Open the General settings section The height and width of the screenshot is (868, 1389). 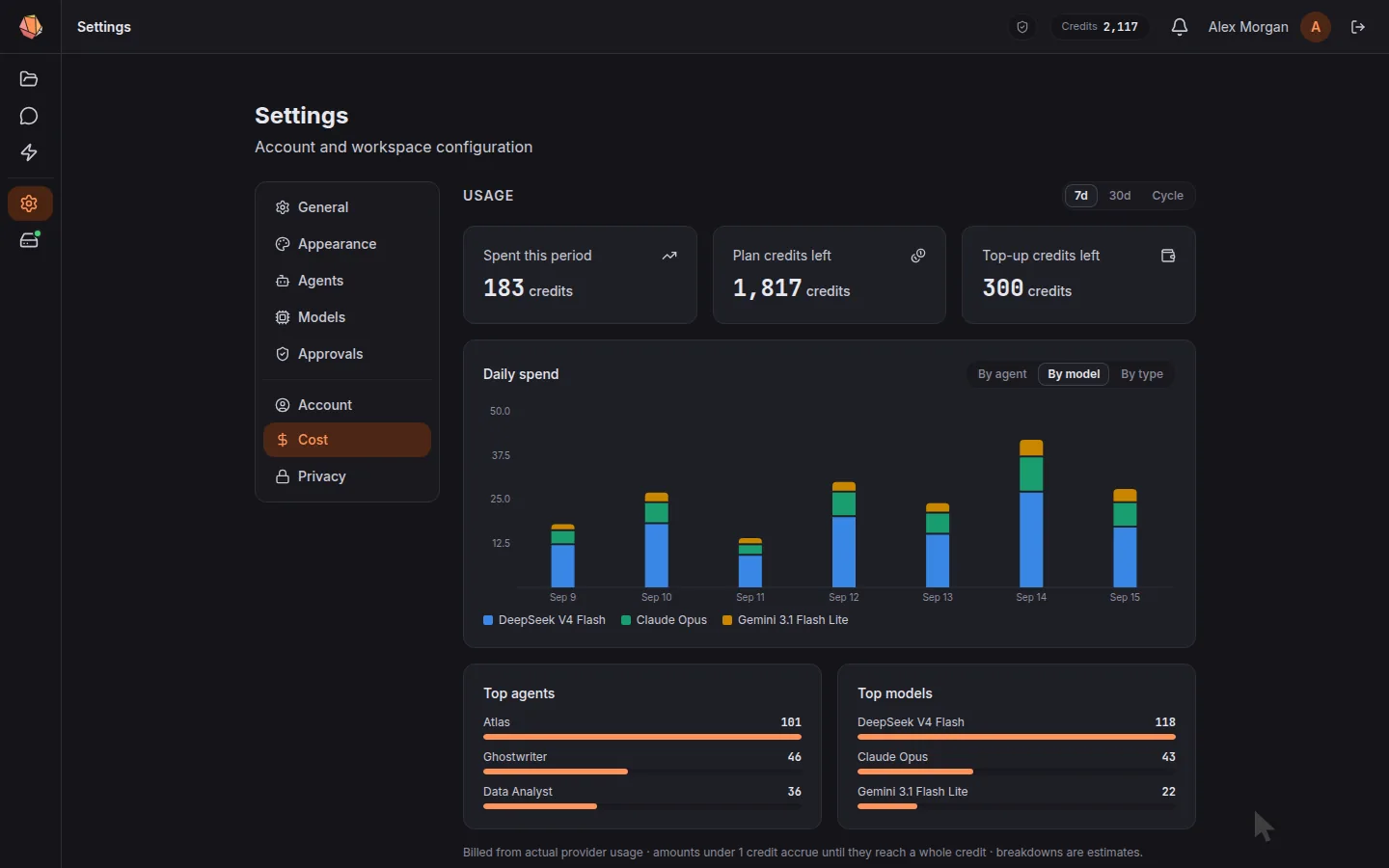(x=347, y=207)
